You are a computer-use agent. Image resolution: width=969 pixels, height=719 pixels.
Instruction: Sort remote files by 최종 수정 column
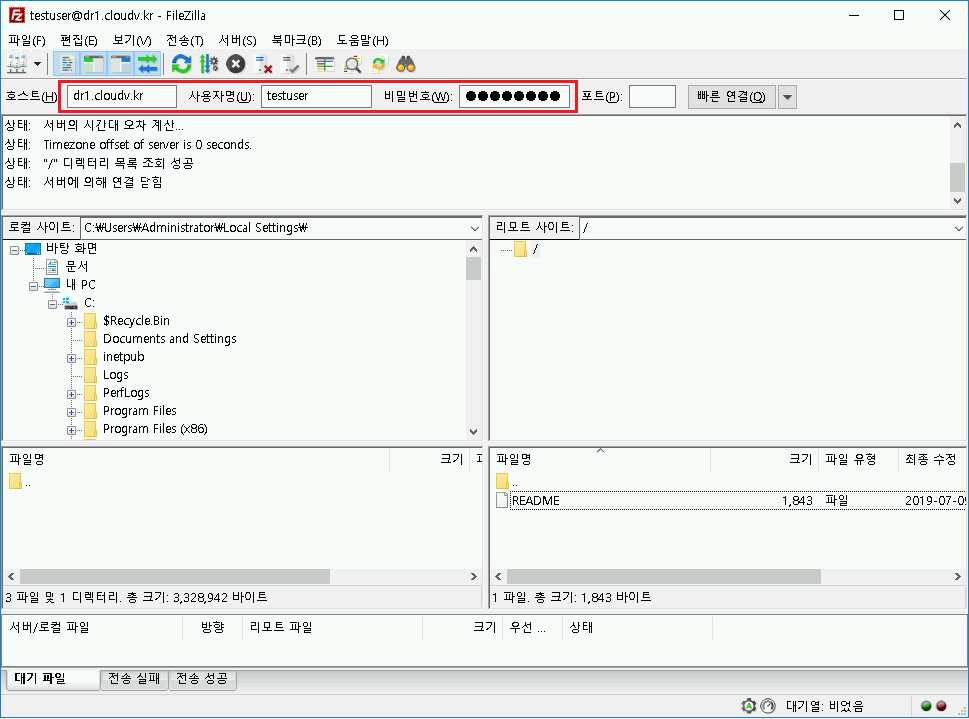point(931,459)
